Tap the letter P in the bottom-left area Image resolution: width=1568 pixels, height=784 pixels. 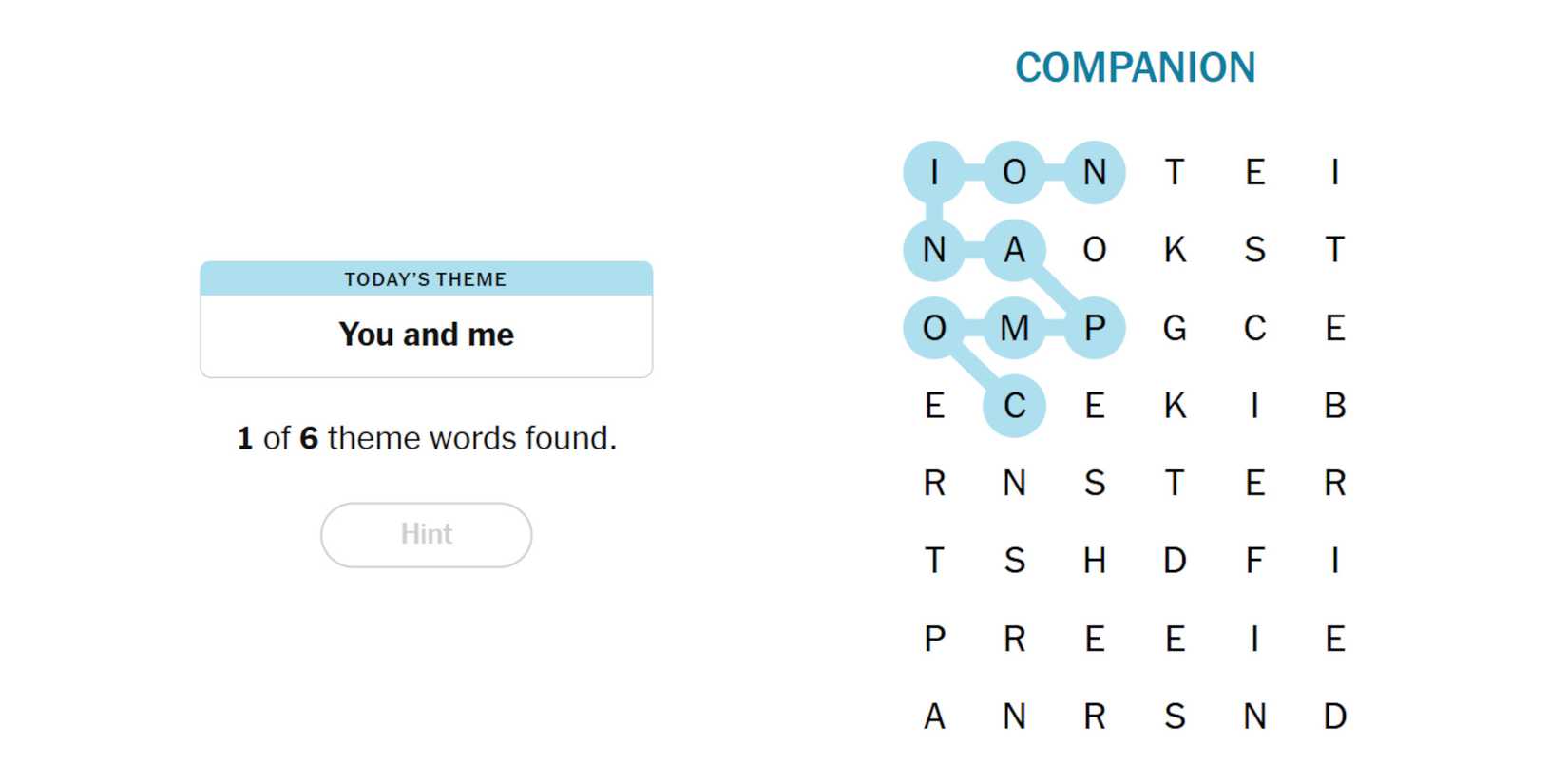pyautogui.click(x=934, y=639)
